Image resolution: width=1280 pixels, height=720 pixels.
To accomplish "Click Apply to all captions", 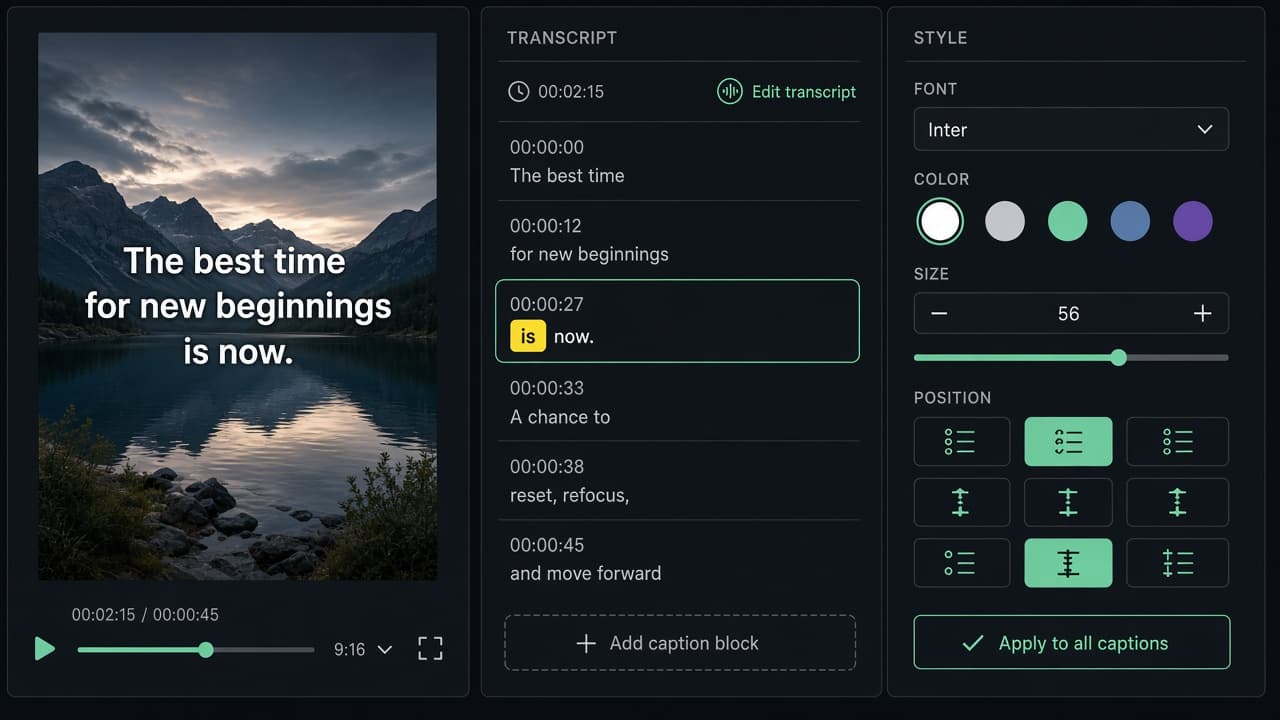I will [1071, 643].
